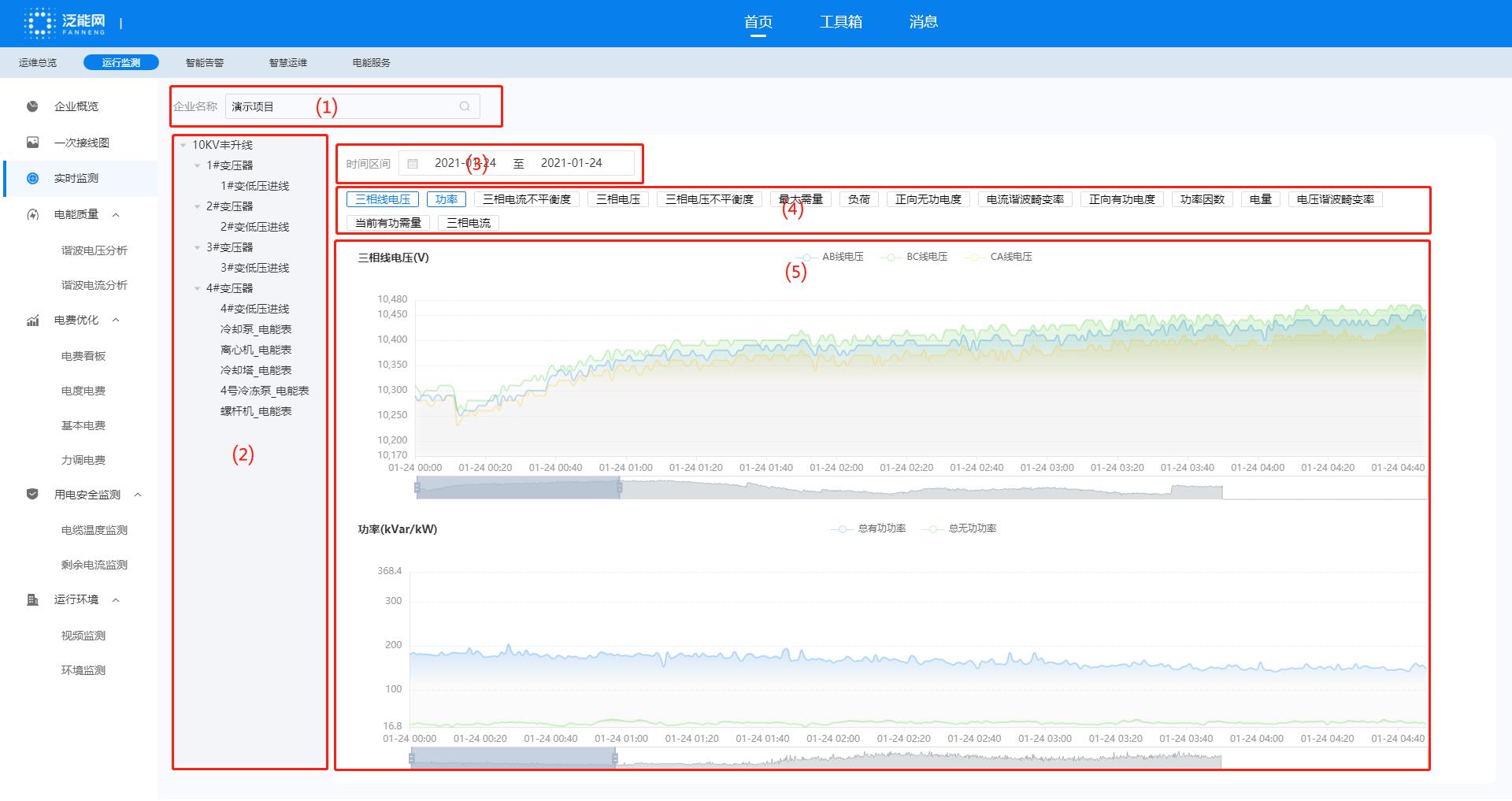
Task: Enable the 正向无功电度 metric tag
Action: pyautogui.click(x=928, y=199)
